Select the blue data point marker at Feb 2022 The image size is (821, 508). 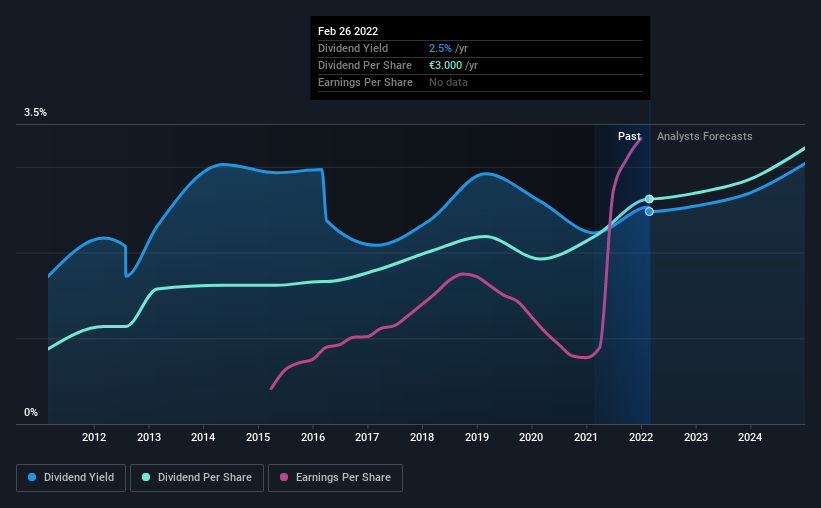649,212
